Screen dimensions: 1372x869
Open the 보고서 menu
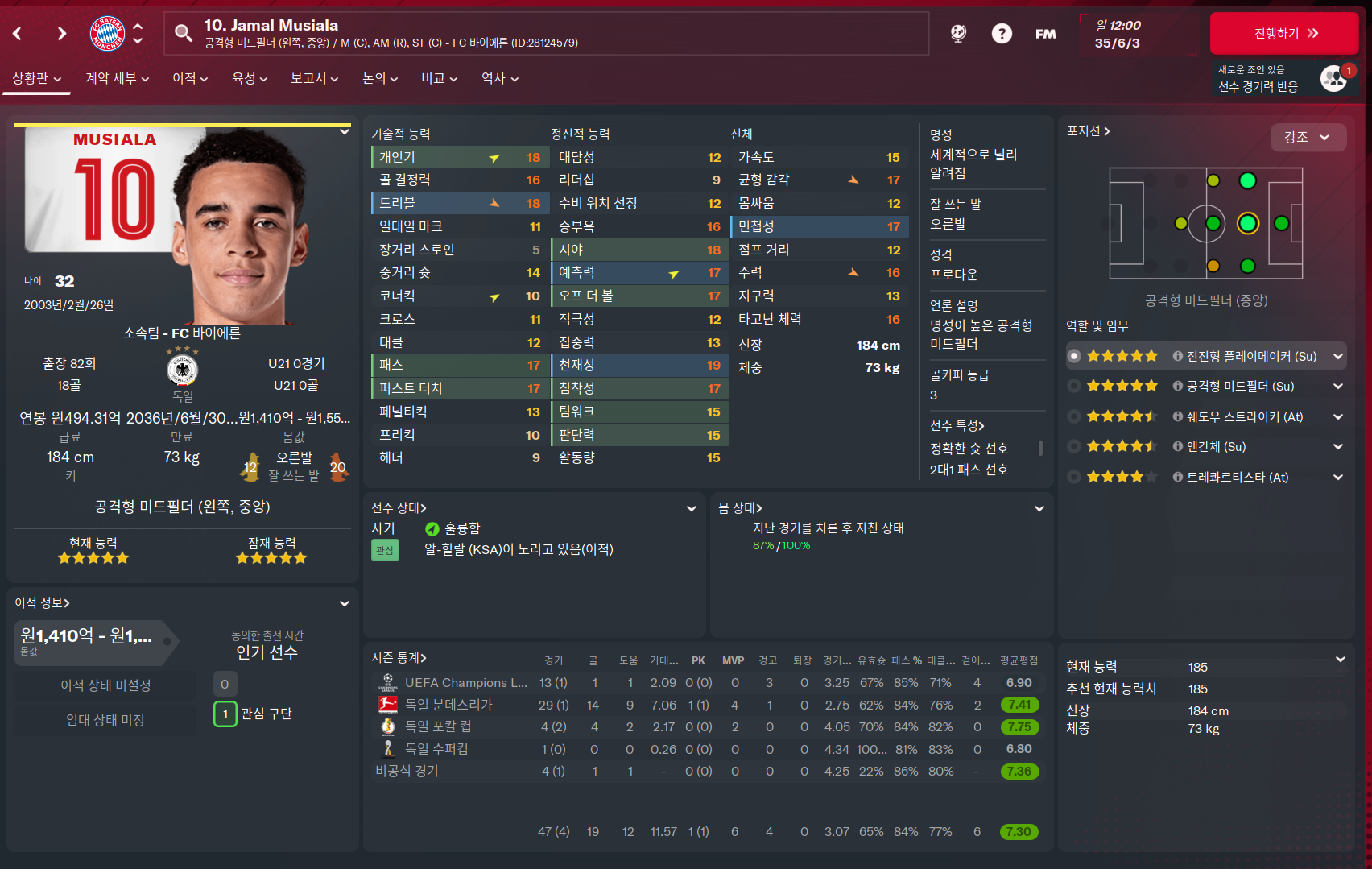coord(315,78)
